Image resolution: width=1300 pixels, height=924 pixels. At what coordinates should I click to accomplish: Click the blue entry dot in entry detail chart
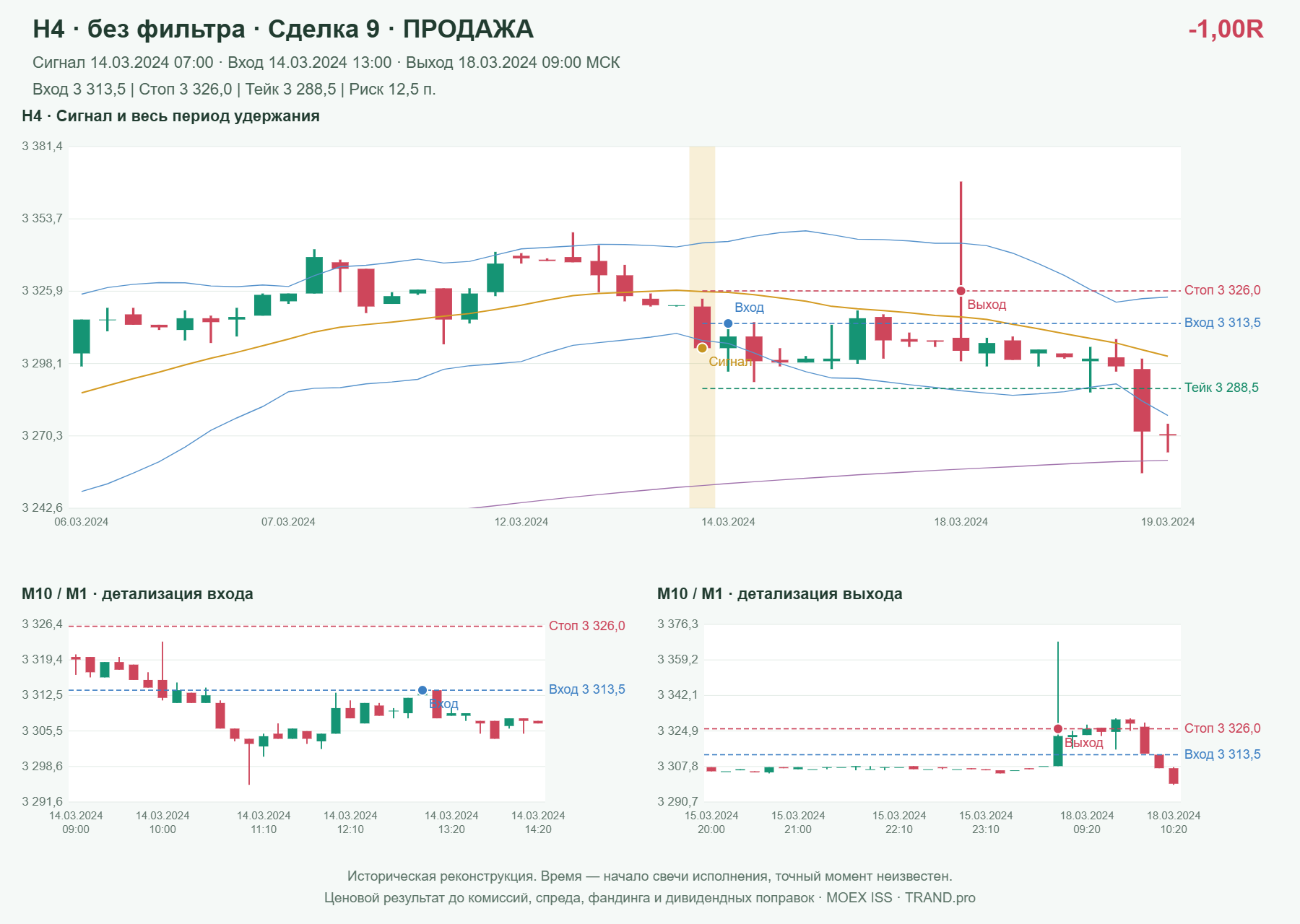pyautogui.click(x=422, y=690)
